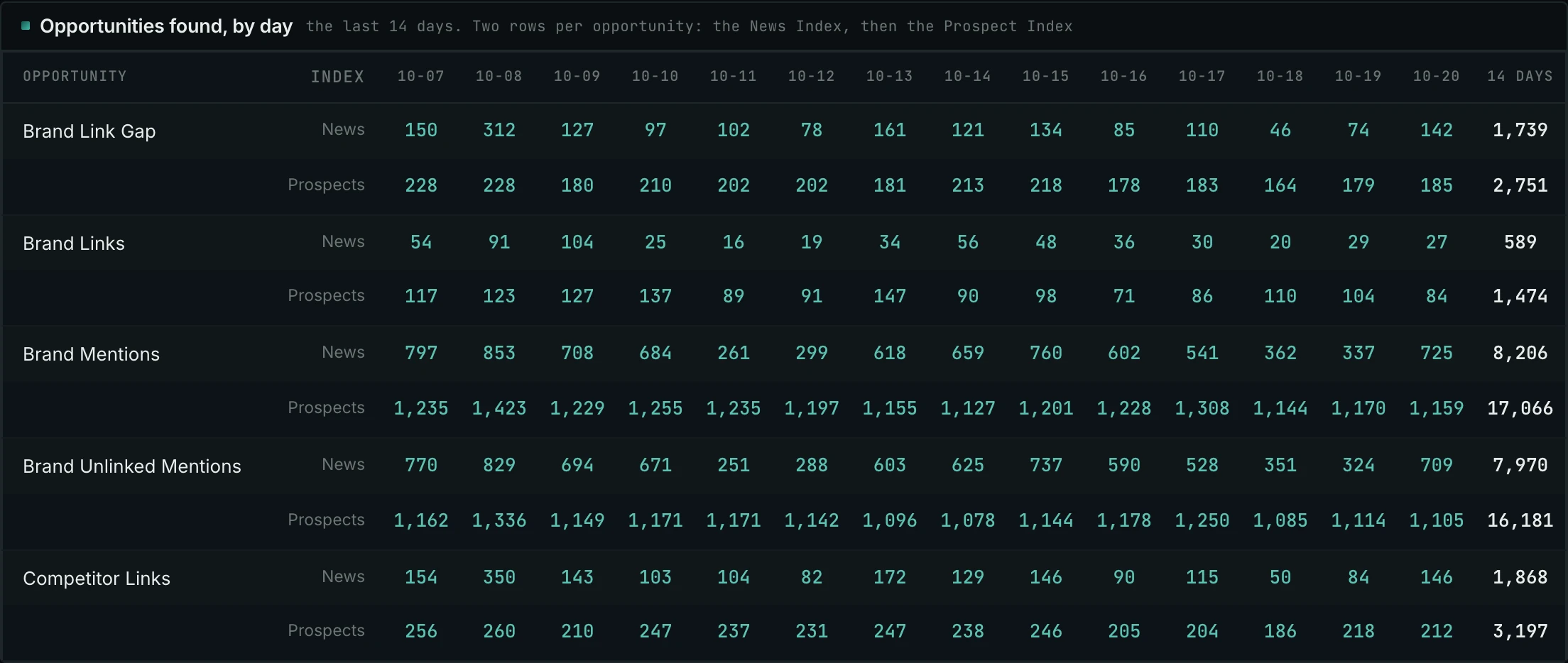This screenshot has height=663, width=1568.
Task: Click the Brand Link Gap 14-day total 1,739
Action: [1520, 130]
